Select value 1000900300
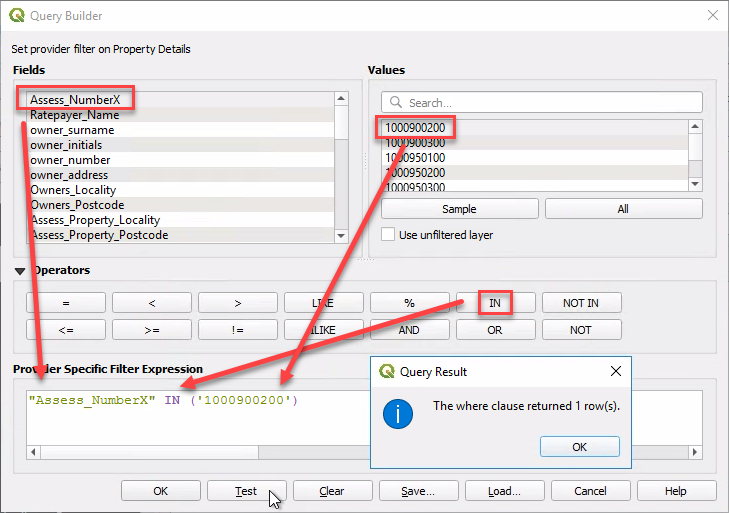The image size is (729, 513). 535,142
